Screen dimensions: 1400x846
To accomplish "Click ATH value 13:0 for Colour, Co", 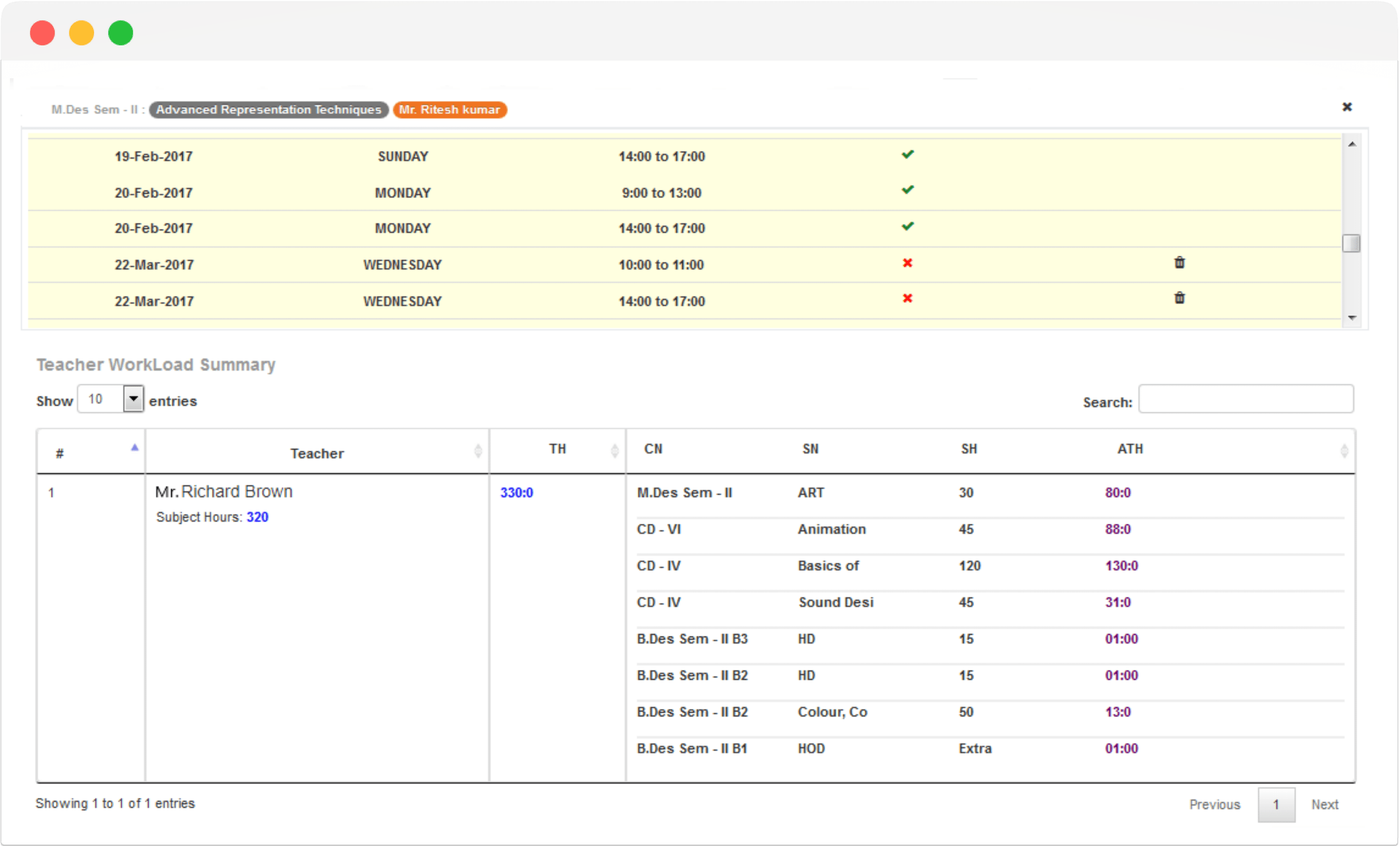I will coord(1118,712).
